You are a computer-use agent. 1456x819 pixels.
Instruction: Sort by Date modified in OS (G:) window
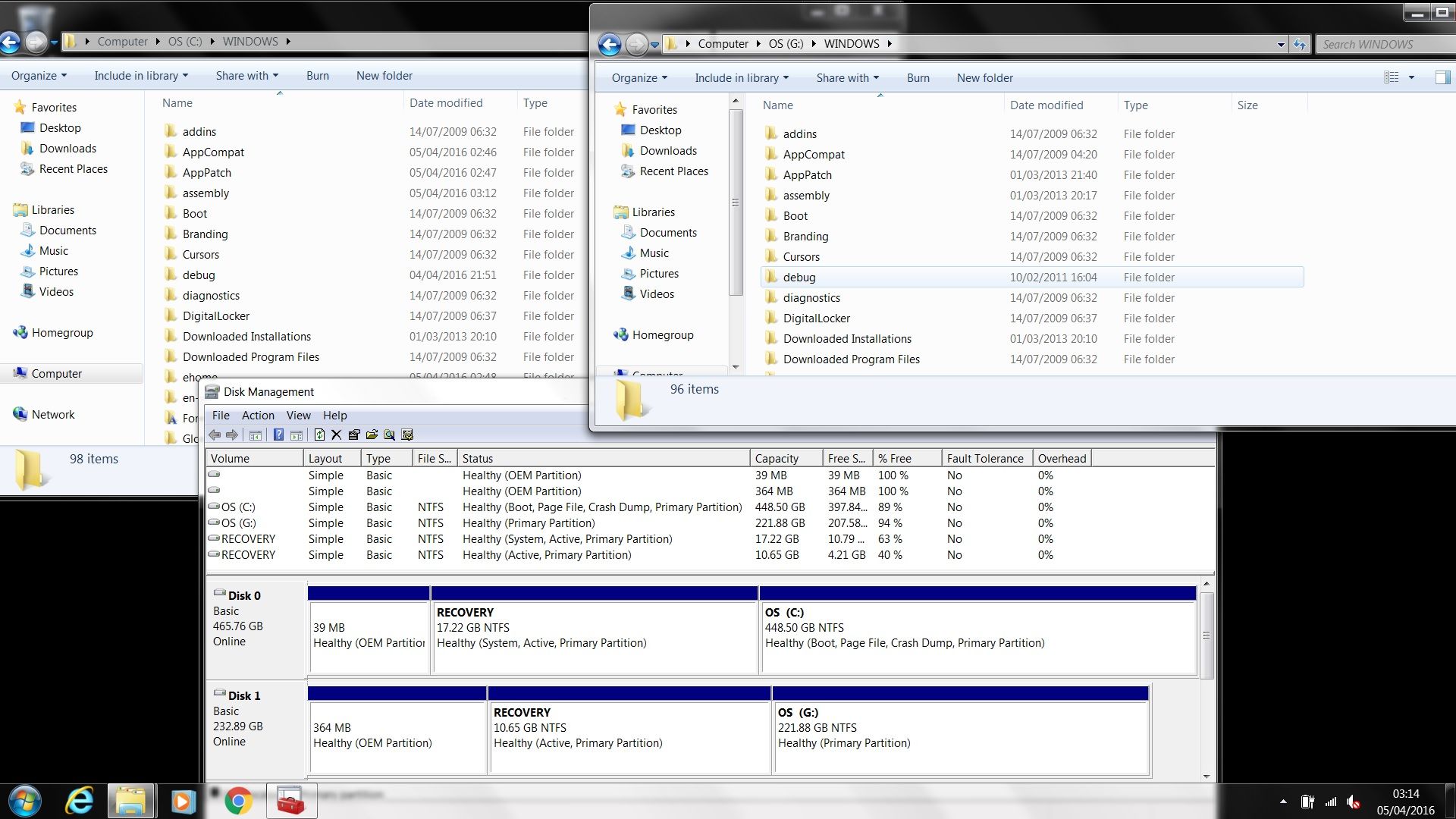click(1060, 105)
